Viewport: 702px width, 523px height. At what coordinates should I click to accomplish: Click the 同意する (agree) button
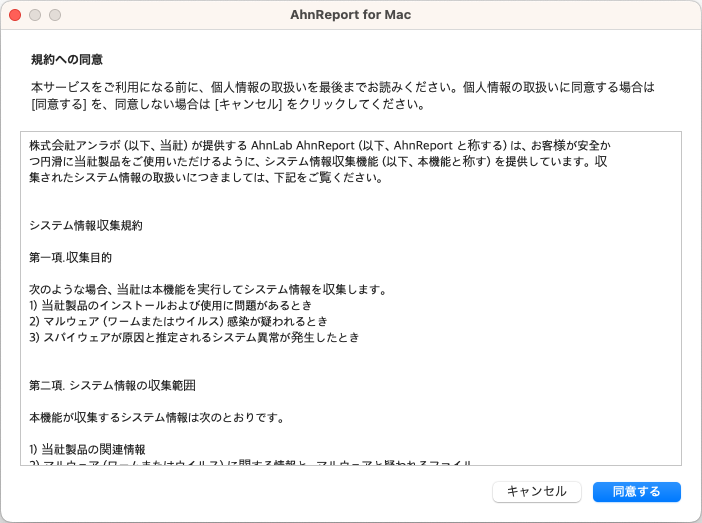point(637,492)
